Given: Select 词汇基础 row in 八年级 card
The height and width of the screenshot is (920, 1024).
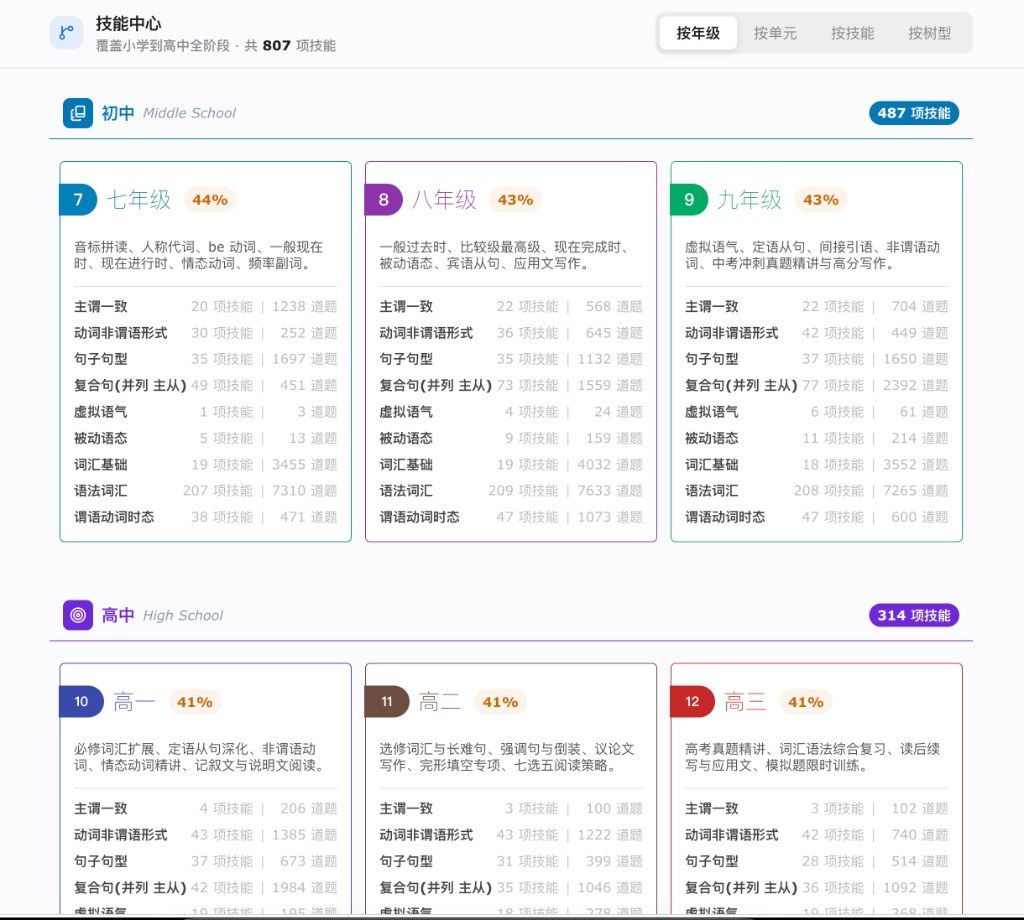Looking at the screenshot, I should [511, 464].
